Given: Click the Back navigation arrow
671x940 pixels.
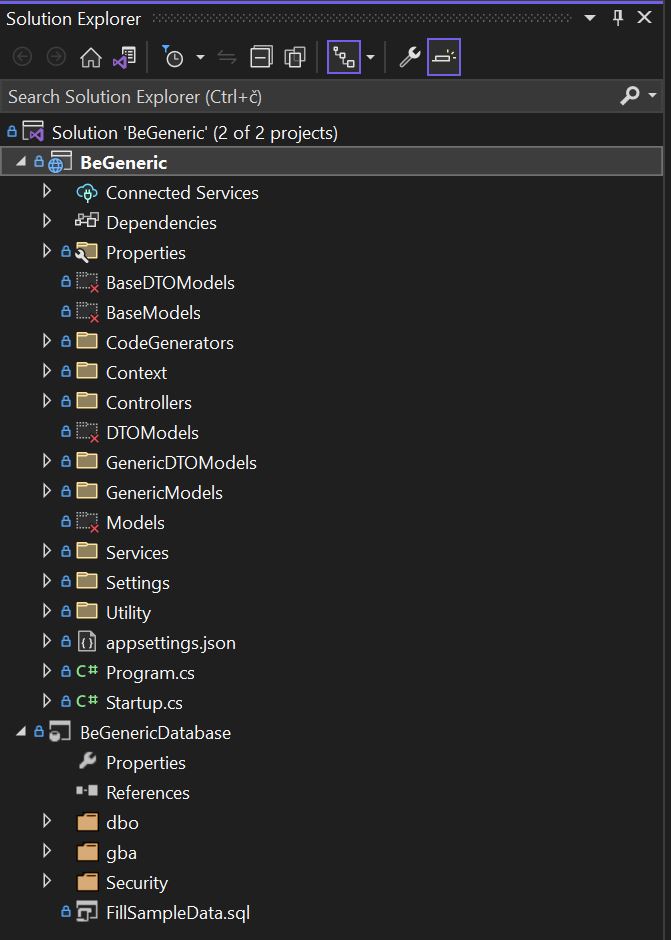Looking at the screenshot, I should [23, 58].
